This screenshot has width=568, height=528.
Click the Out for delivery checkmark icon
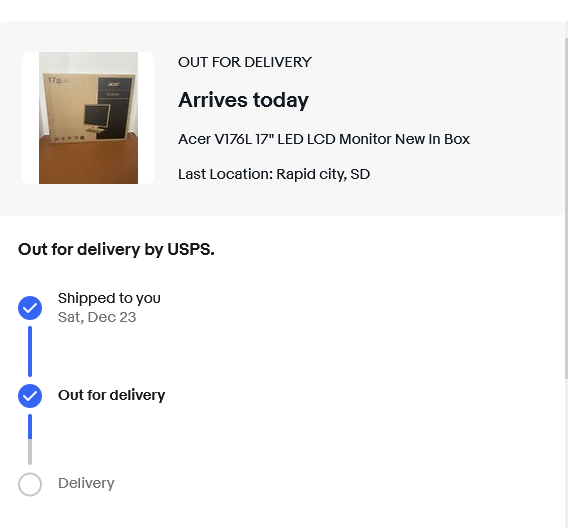pyautogui.click(x=30, y=396)
